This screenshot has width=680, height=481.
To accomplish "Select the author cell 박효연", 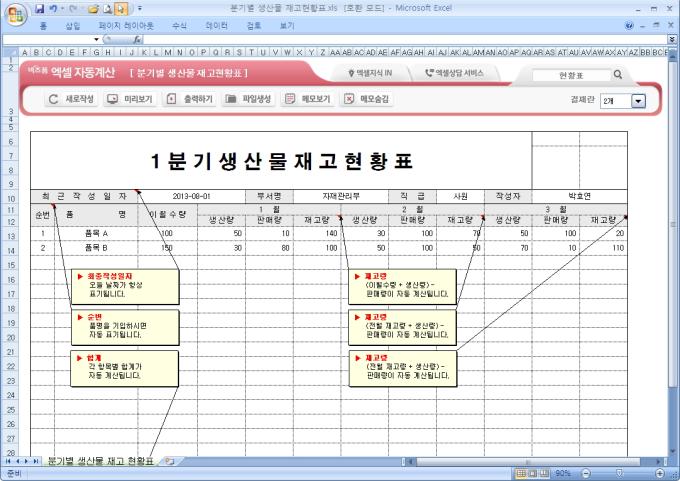I will (x=579, y=196).
